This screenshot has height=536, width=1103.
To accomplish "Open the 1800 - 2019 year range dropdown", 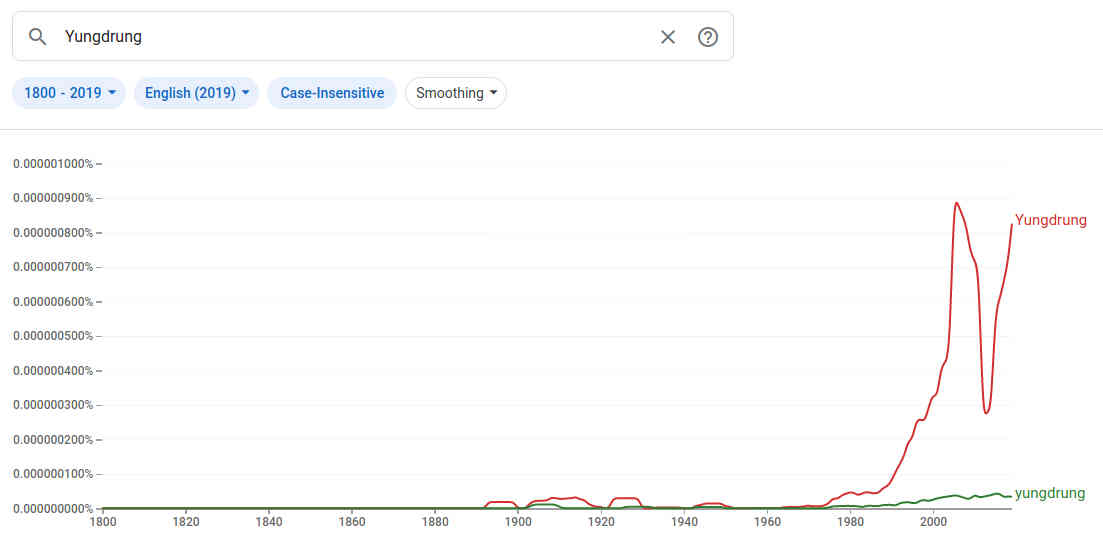I will tap(69, 93).
